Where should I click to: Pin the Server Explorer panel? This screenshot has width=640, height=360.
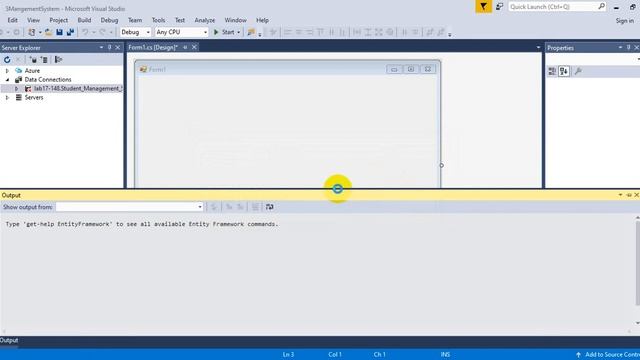pos(109,48)
